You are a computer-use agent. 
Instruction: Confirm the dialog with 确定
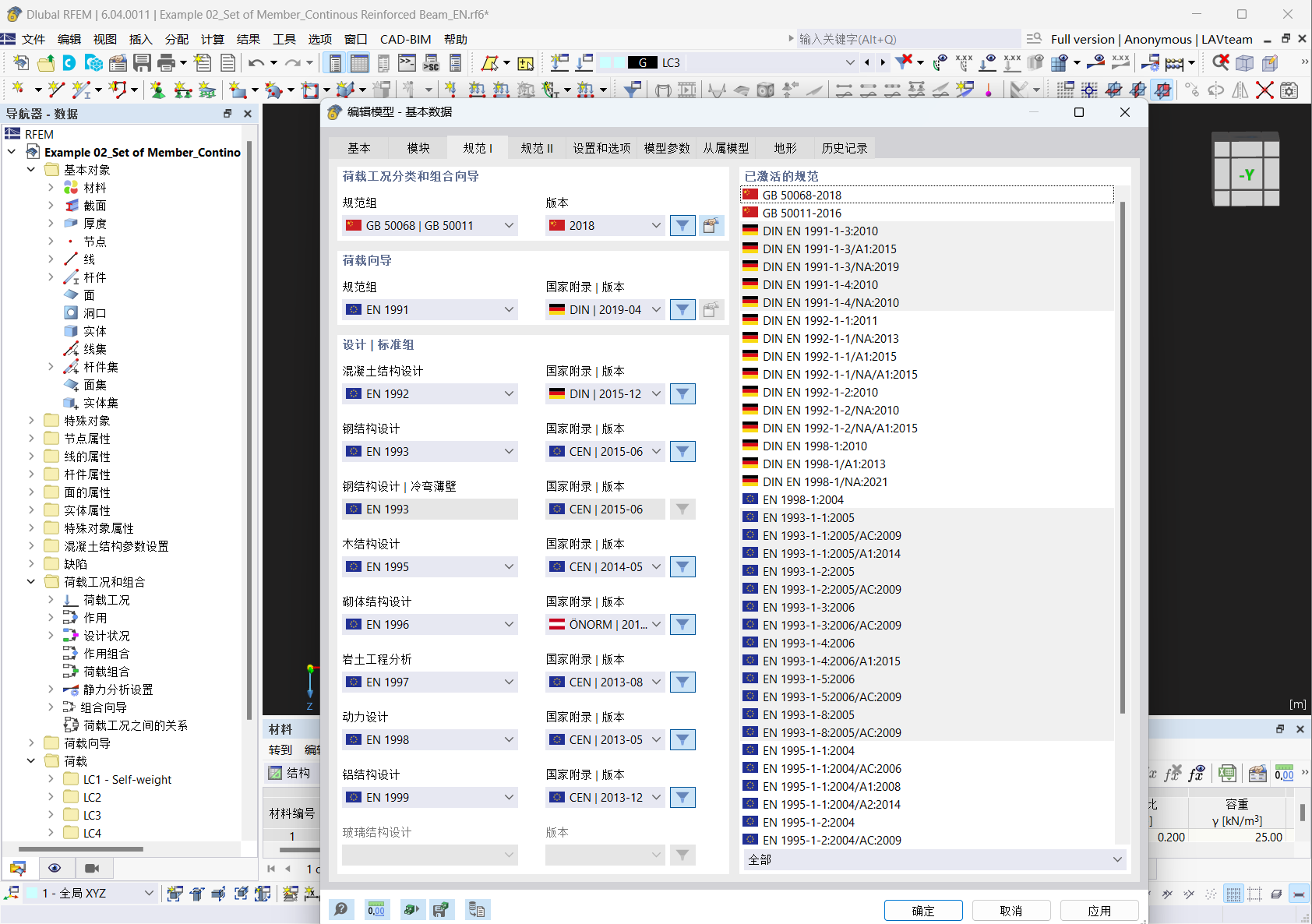pos(923,911)
